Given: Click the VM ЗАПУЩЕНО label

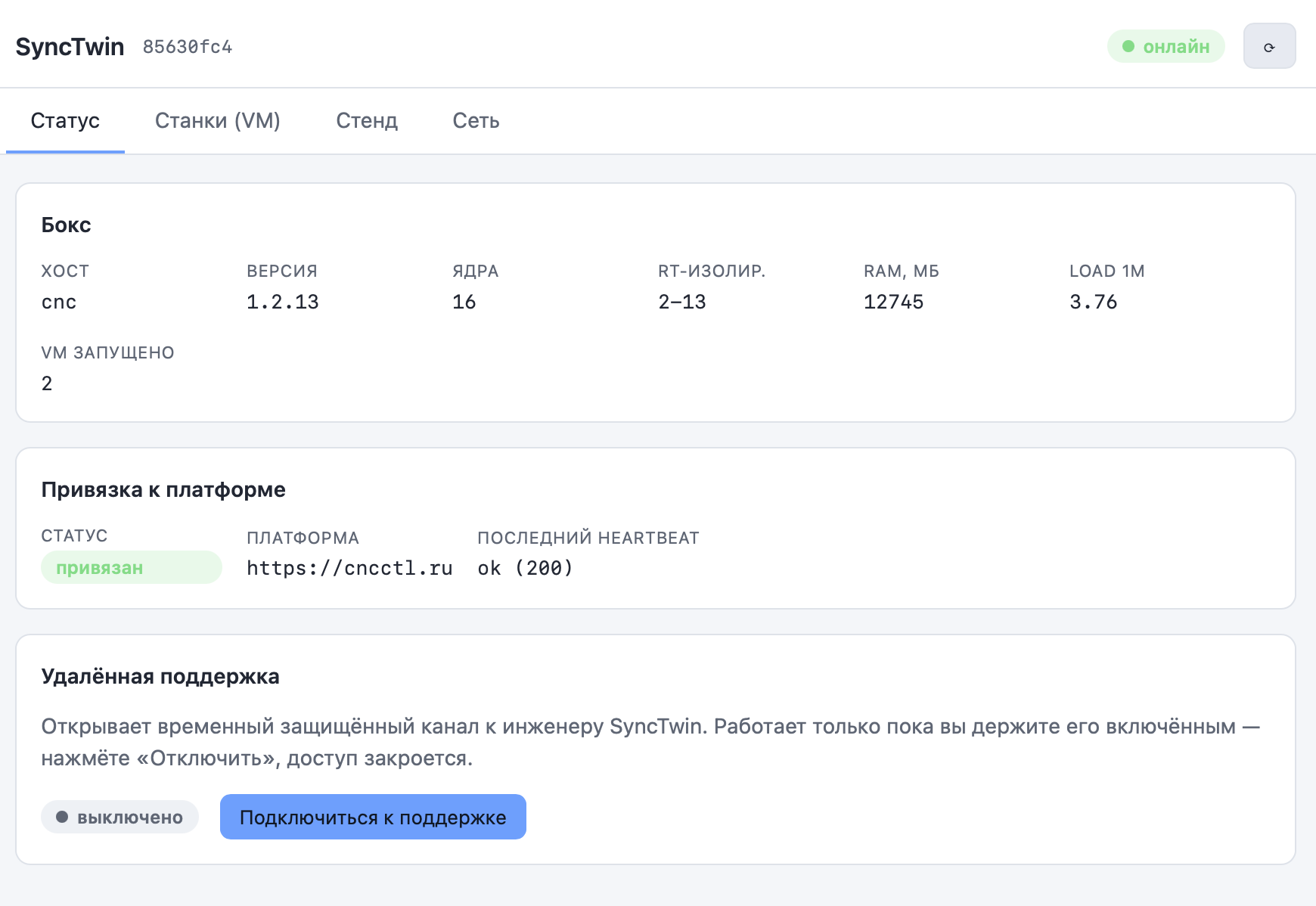Looking at the screenshot, I should (x=107, y=352).
